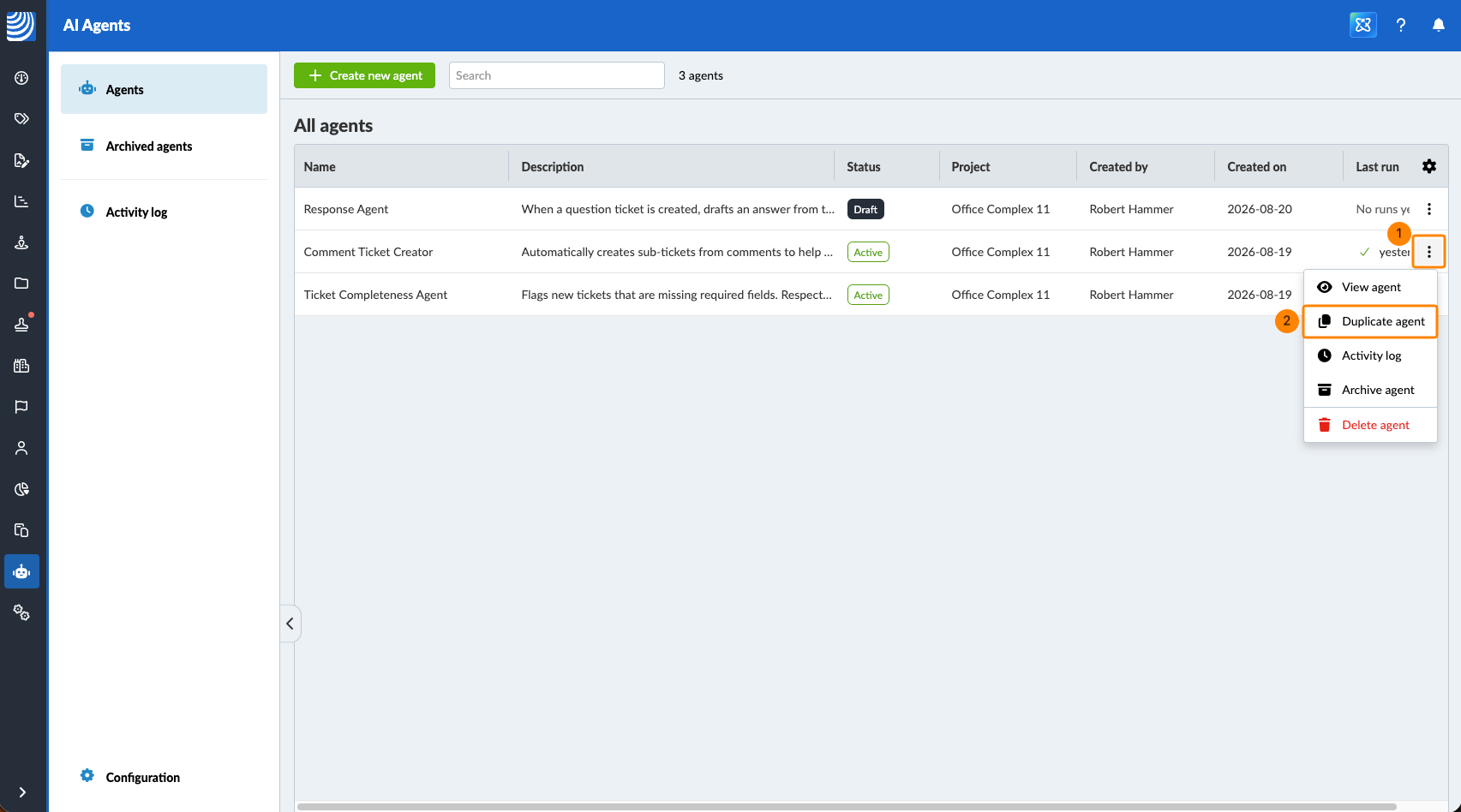Open the Ticket Completeness Agent row name
Screen dimensions: 1461x812
375,295
